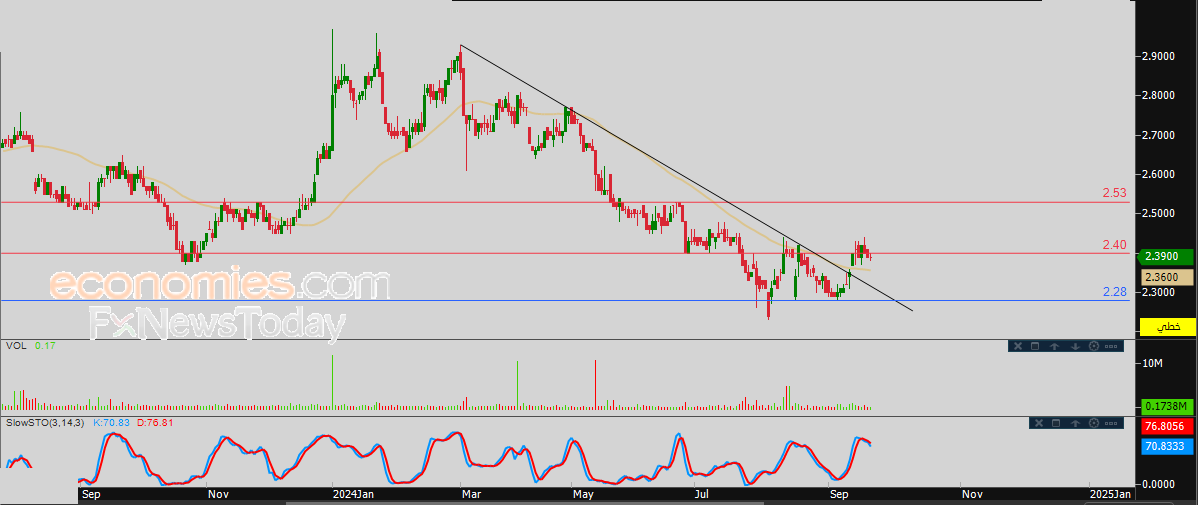1198x505 pixels.
Task: Click the SlowSTO(3,14,3) indicator label
Action: click(x=46, y=422)
